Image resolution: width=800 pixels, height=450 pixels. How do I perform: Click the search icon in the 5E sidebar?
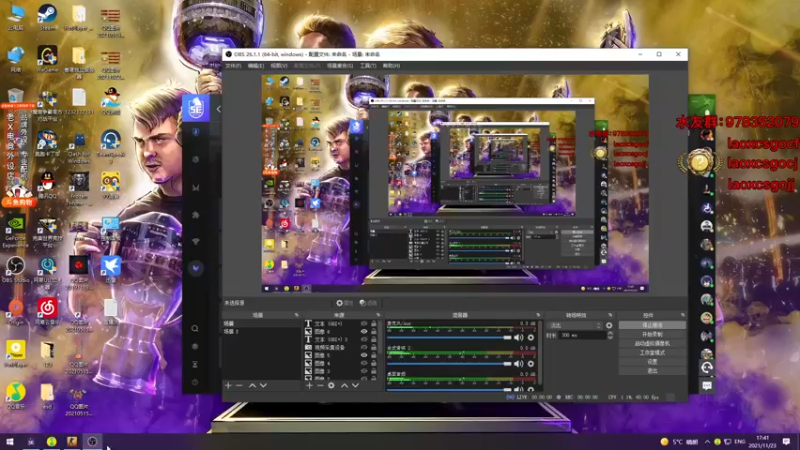195,329
